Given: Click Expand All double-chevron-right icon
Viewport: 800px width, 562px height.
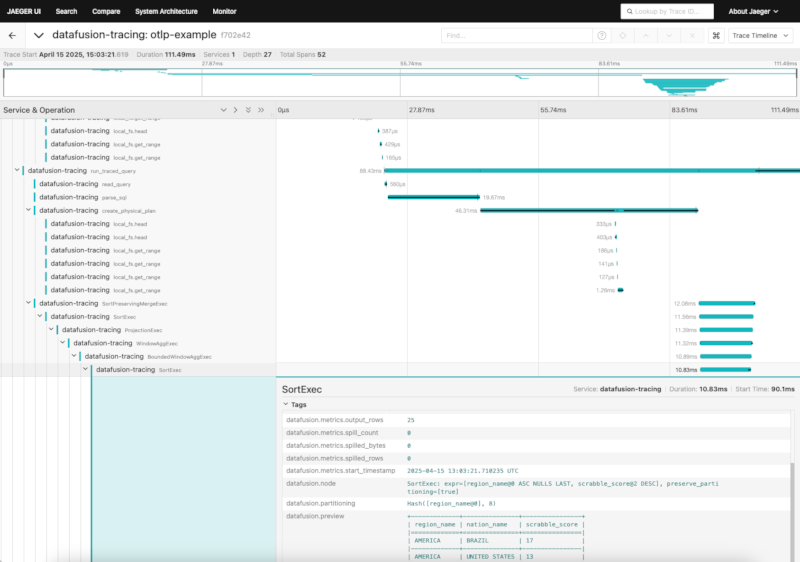Looking at the screenshot, I should pyautogui.click(x=261, y=110).
